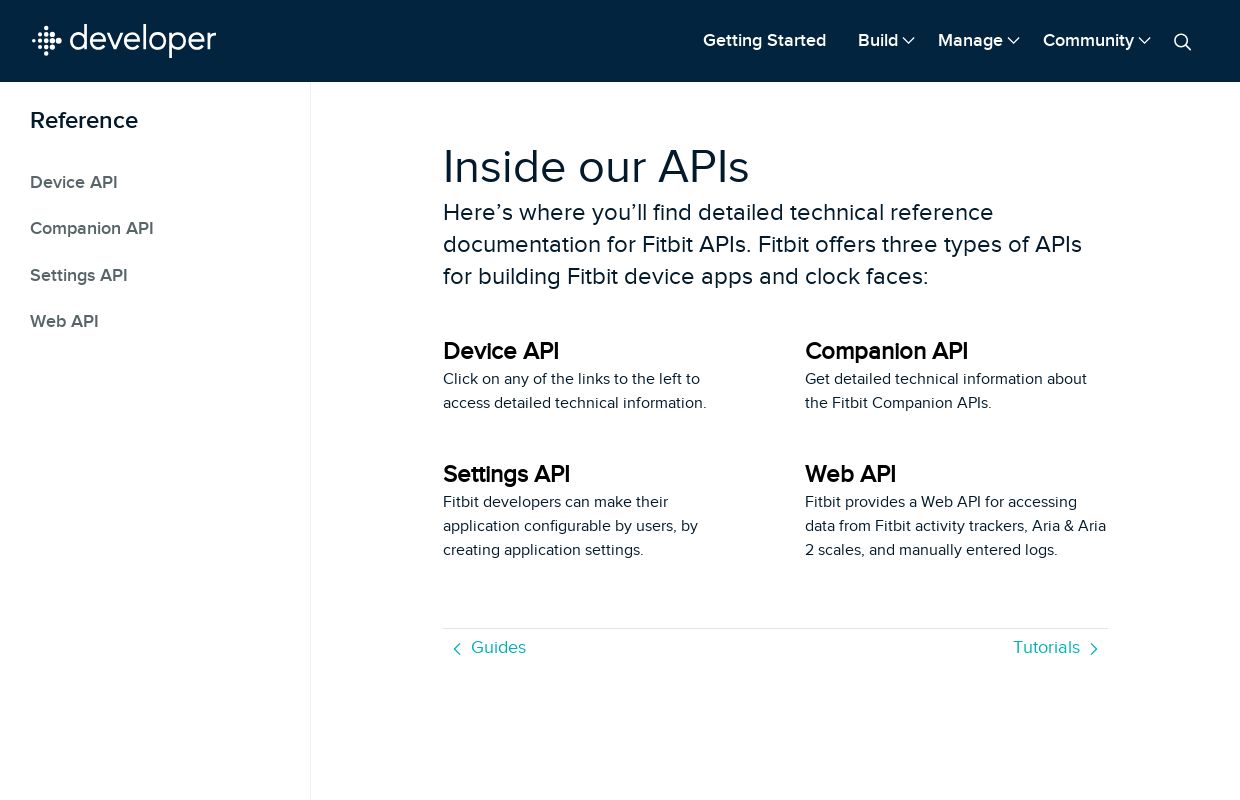Open the Device API heading in main content
Screen dimensions: 1240x800
point(501,351)
